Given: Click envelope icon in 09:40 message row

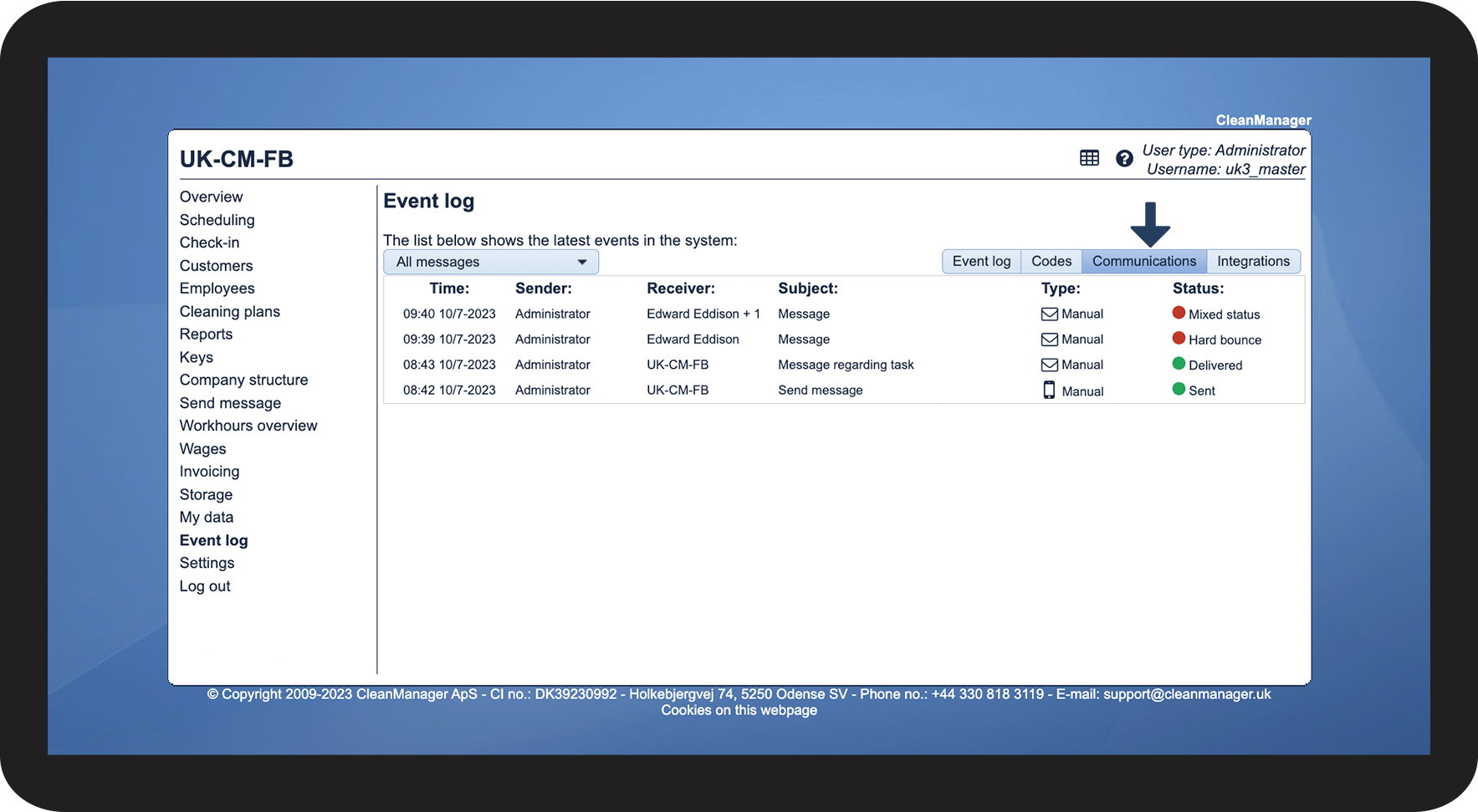Looking at the screenshot, I should [x=1049, y=314].
